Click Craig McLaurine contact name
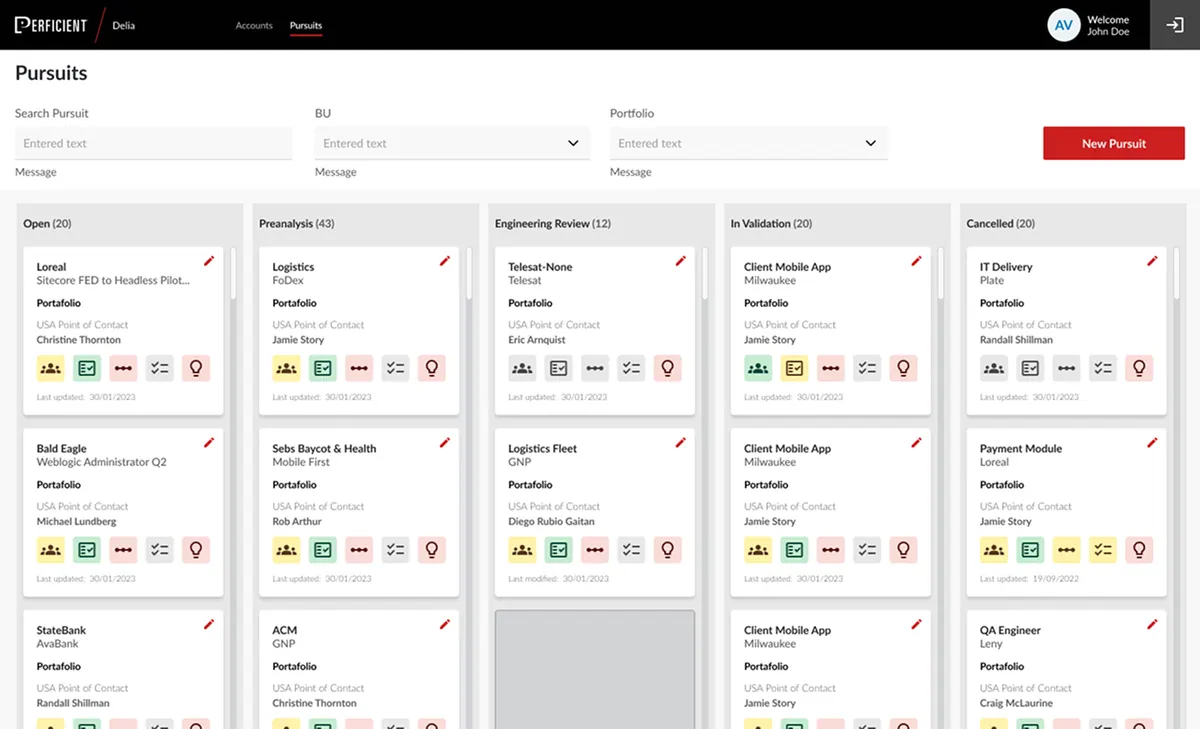 [1016, 703]
